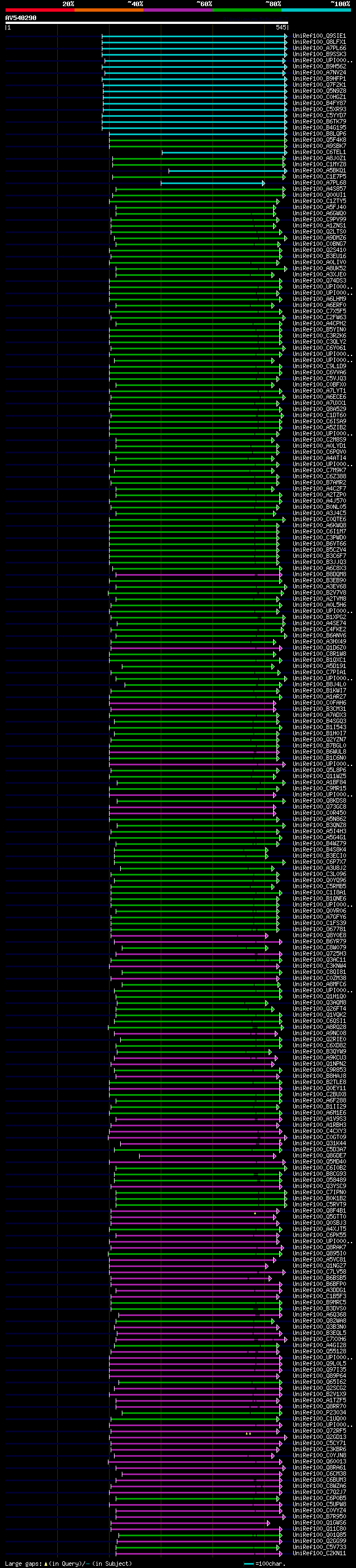Select the UniRef100_A7NV24 label
Image resolution: width=356 pixels, height=1568 pixels.
click(319, 72)
